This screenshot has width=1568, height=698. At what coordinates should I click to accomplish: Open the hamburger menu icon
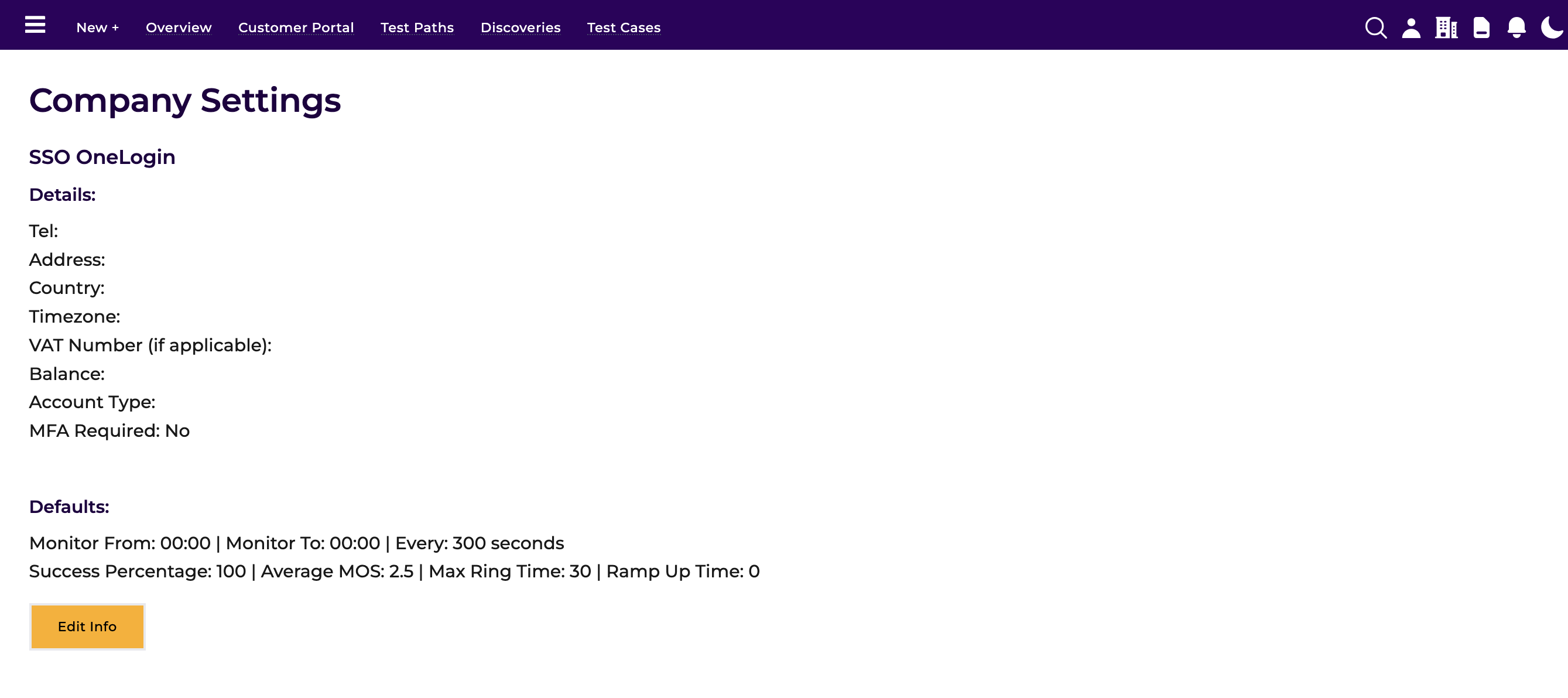click(35, 25)
